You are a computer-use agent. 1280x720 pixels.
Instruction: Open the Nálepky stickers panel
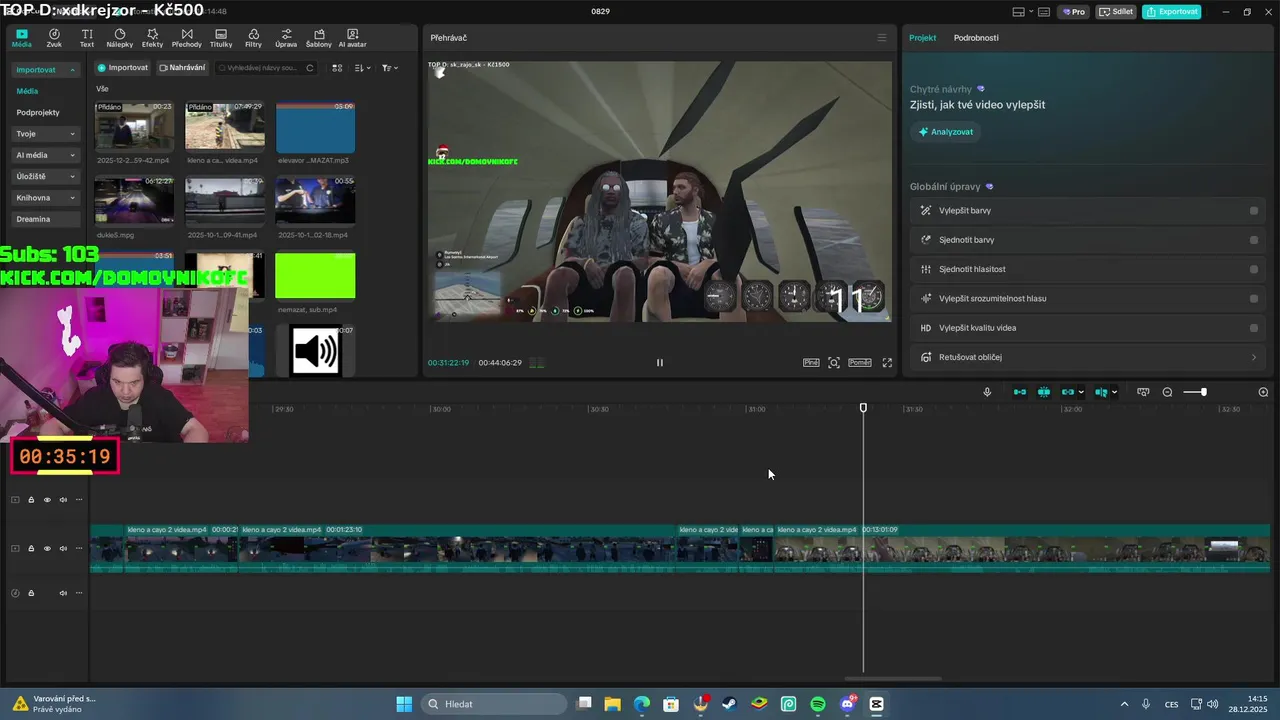coord(120,38)
